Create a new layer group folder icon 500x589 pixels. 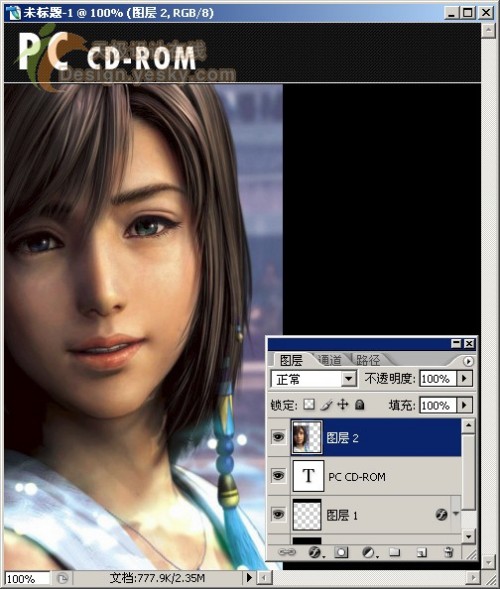point(394,552)
